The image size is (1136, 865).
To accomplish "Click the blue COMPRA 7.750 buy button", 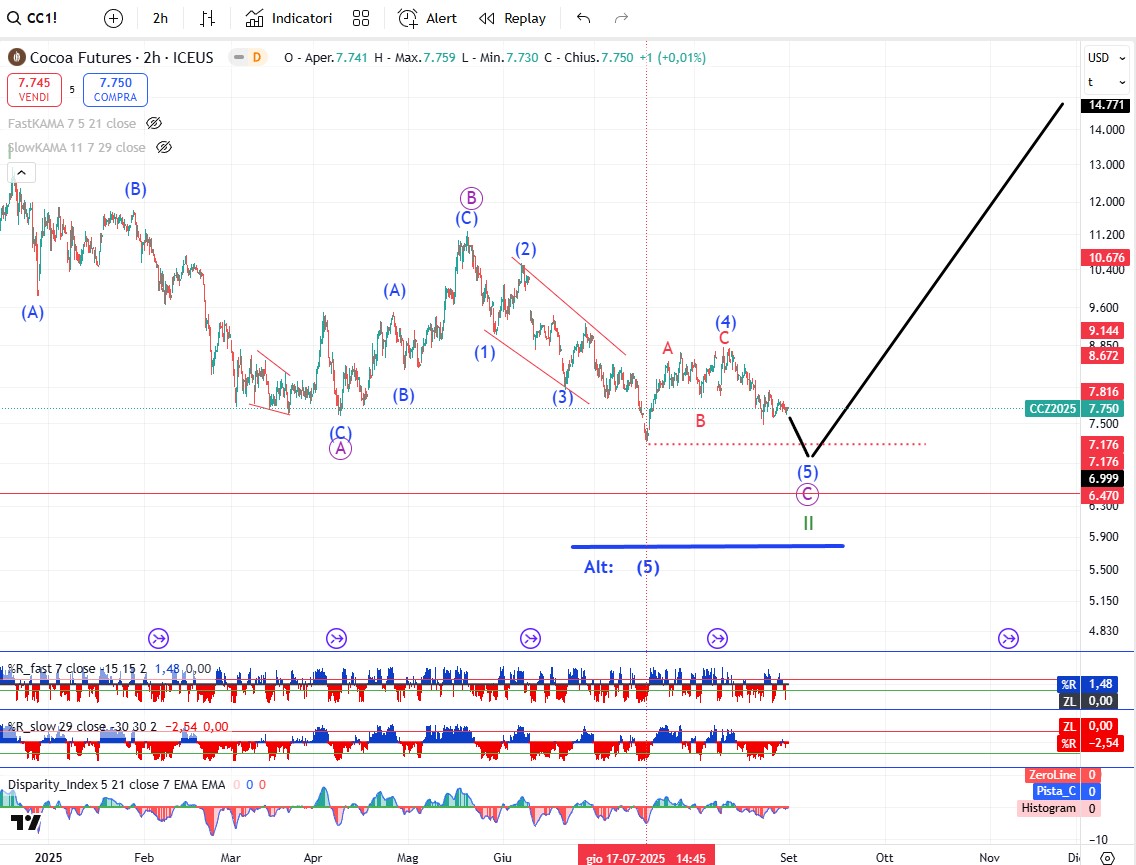I will (115, 90).
